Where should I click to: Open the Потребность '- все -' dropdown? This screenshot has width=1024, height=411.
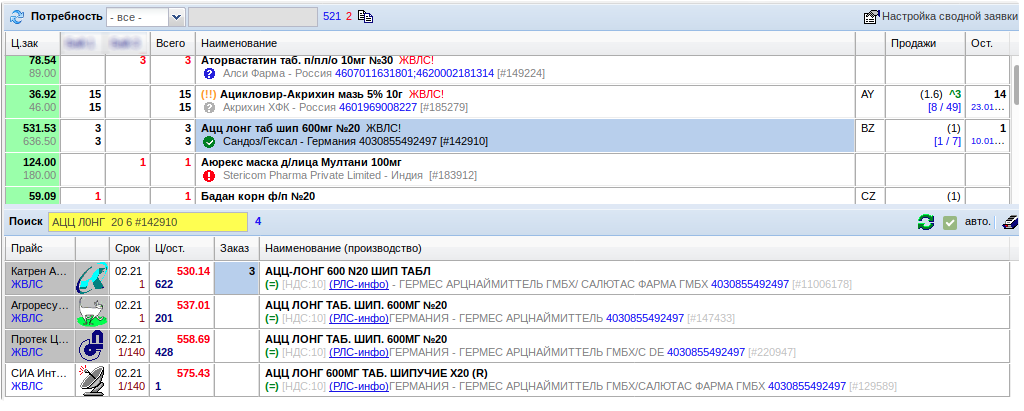pos(146,17)
